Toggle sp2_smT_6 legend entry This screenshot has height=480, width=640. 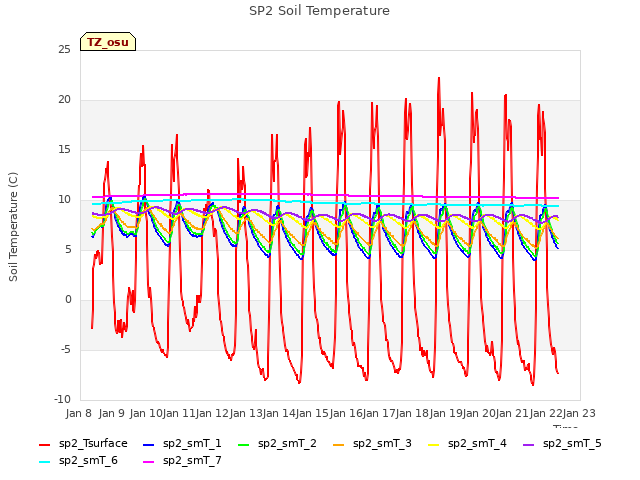click(x=78, y=461)
